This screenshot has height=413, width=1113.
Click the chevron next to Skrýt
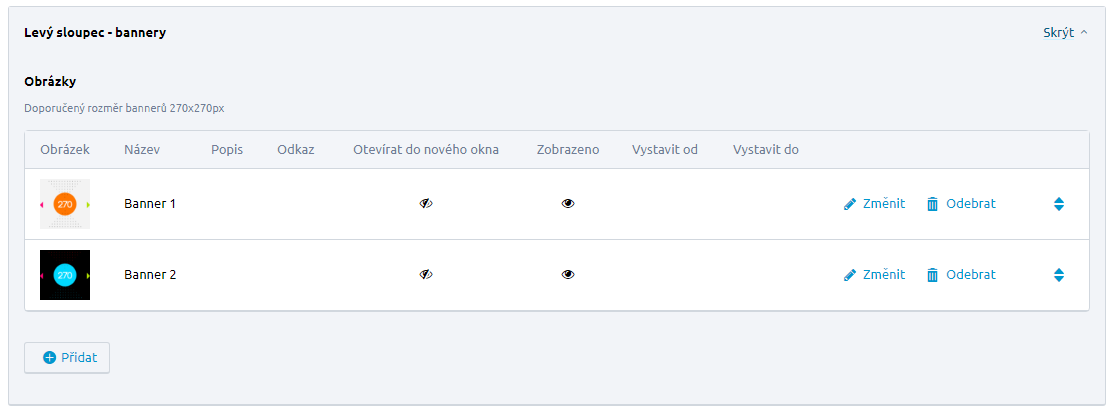click(x=1084, y=32)
